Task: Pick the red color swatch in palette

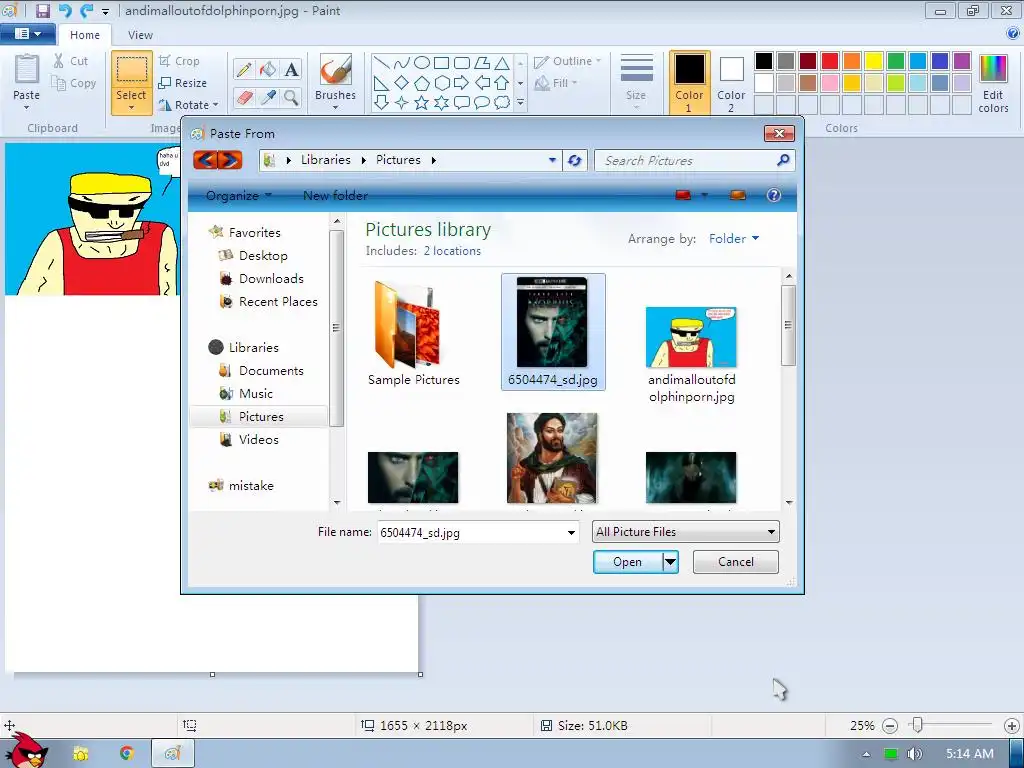Action: coord(830,61)
